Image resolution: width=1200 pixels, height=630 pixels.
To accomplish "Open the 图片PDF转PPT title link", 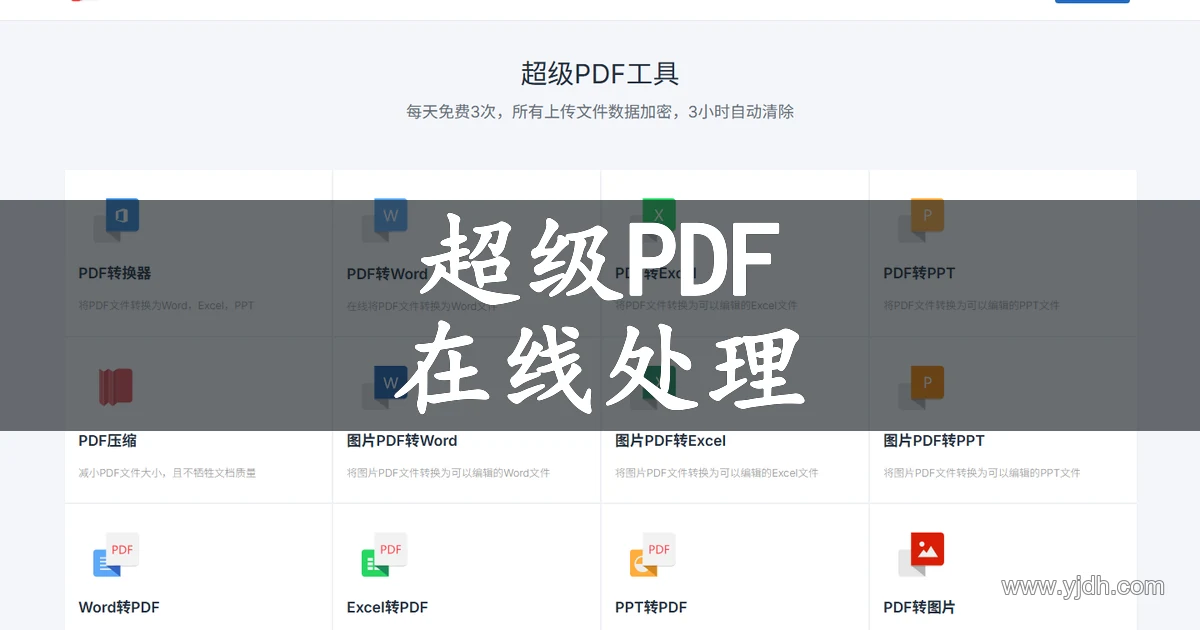I will (934, 440).
